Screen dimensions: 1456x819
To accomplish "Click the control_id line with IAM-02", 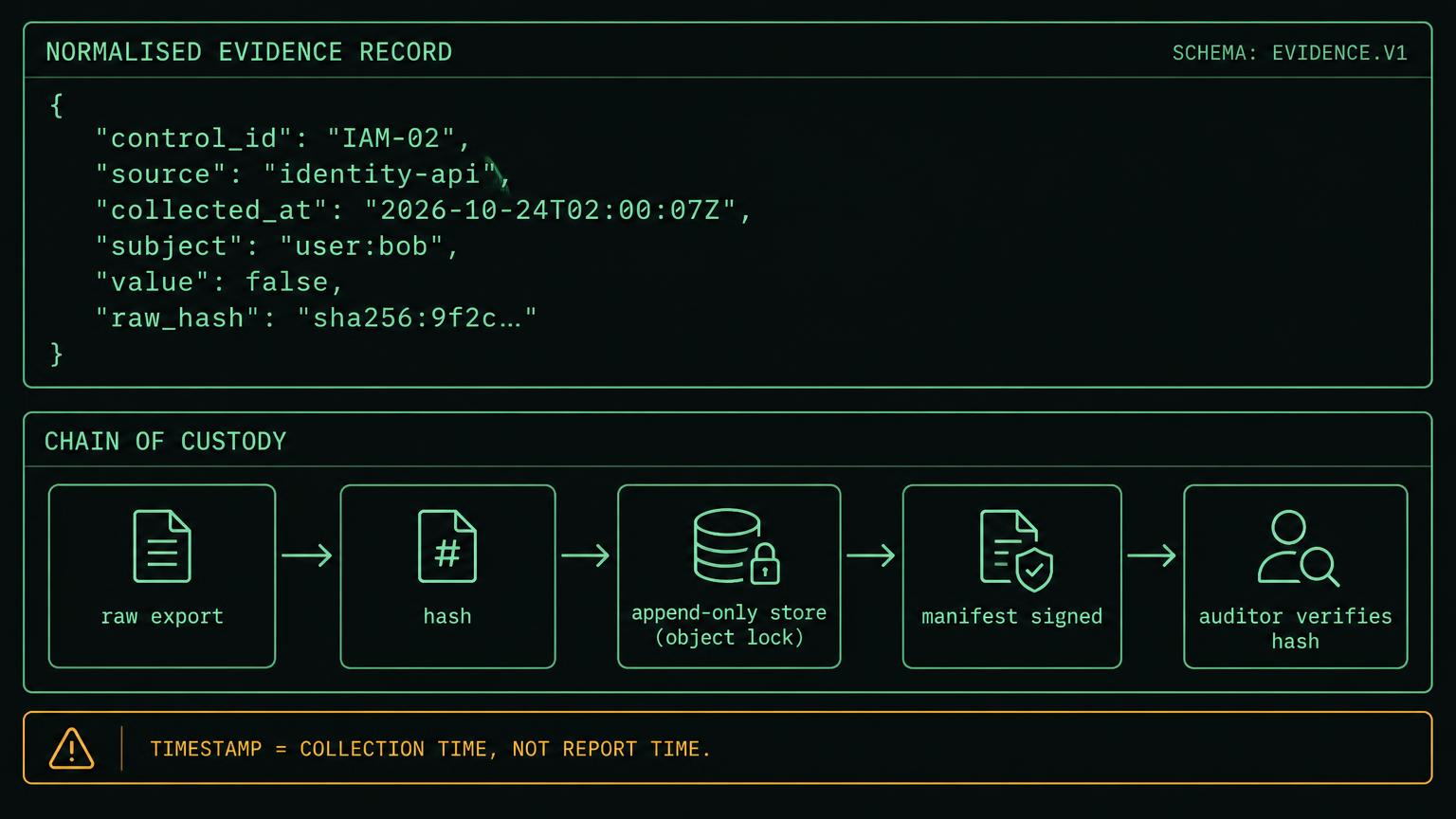I will coord(283,138).
